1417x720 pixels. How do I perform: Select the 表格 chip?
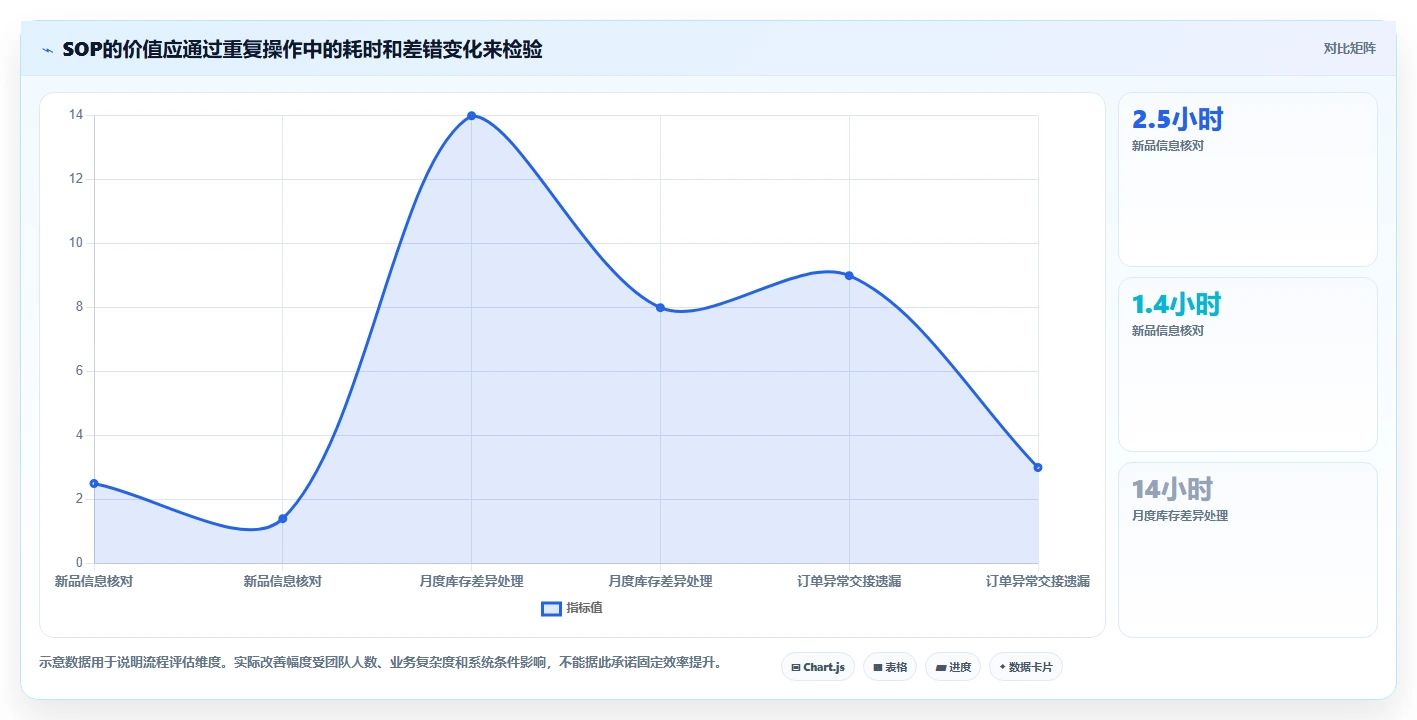click(x=890, y=667)
